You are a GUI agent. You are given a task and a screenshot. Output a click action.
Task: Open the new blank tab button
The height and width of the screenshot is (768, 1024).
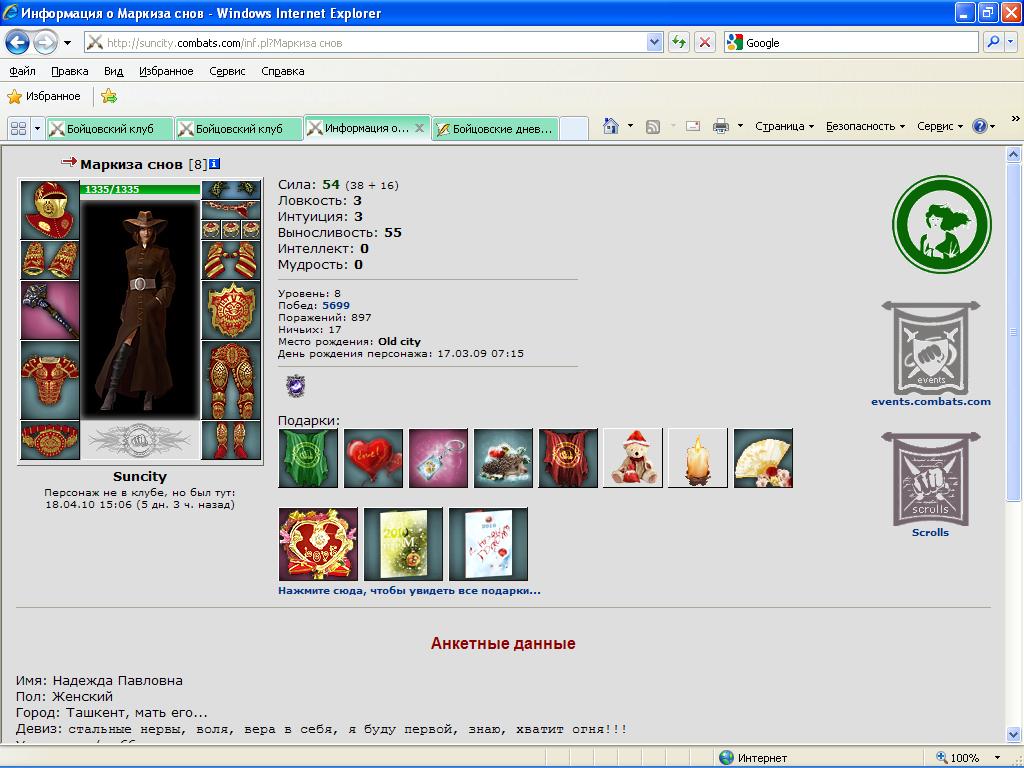click(x=574, y=129)
